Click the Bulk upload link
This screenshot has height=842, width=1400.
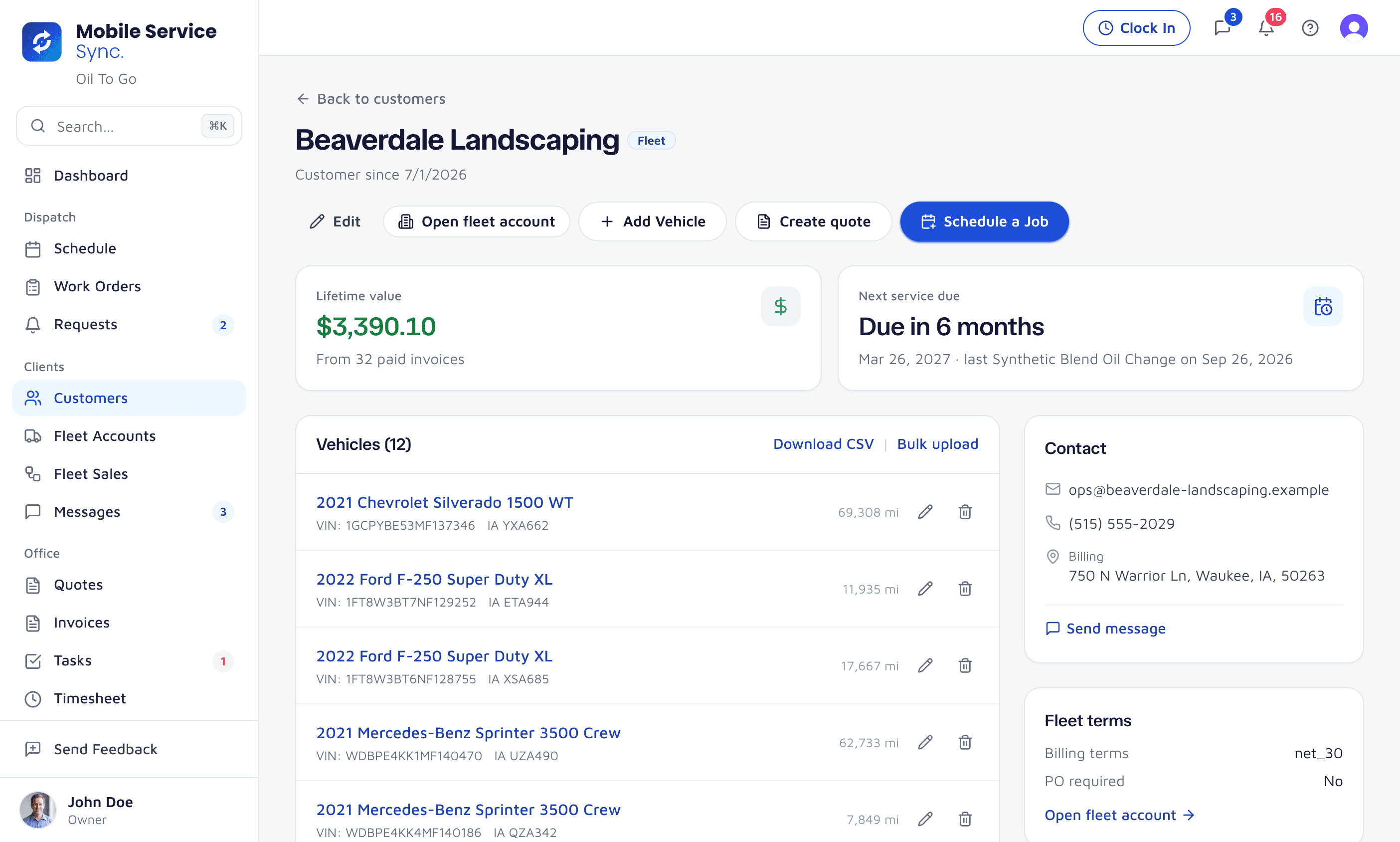coord(937,444)
